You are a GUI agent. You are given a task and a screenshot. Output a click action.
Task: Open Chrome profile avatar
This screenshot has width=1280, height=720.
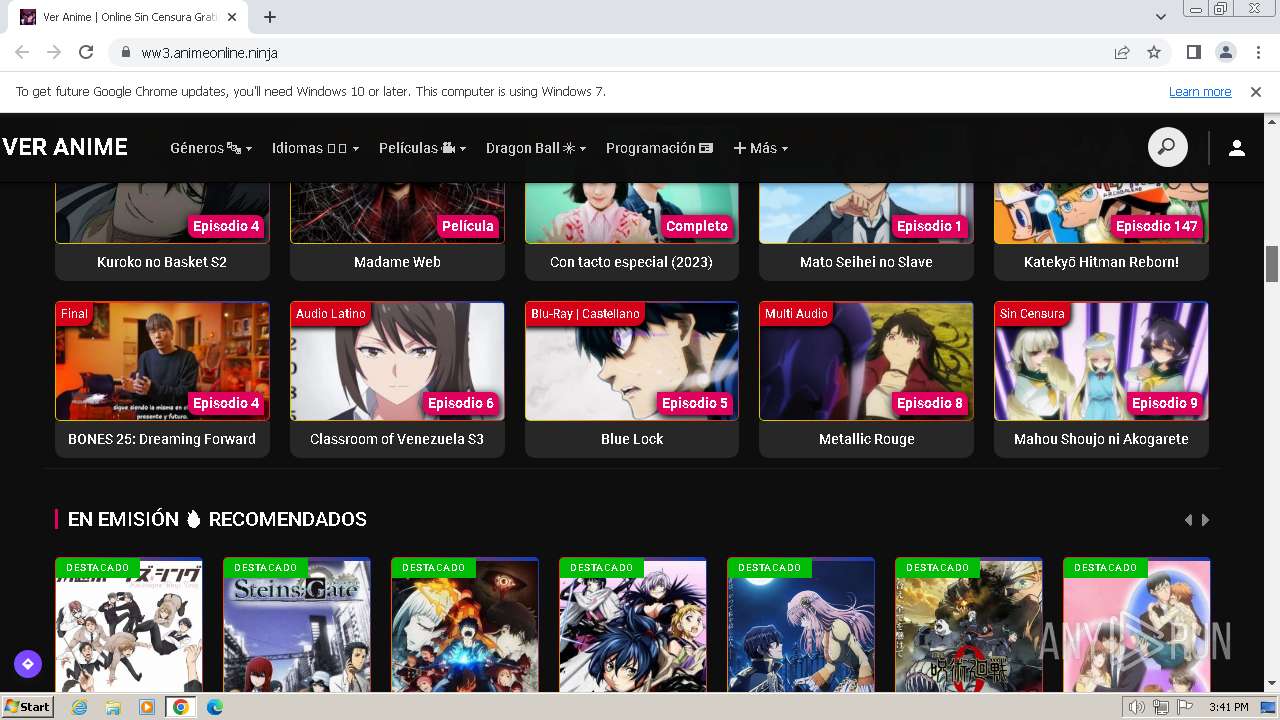coord(1226,52)
